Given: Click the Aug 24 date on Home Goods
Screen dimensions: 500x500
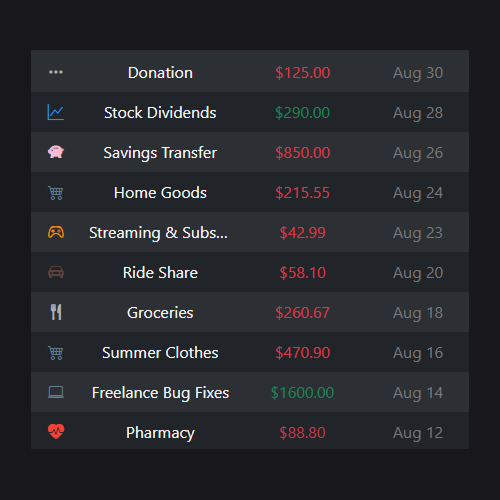Looking at the screenshot, I should [418, 193].
